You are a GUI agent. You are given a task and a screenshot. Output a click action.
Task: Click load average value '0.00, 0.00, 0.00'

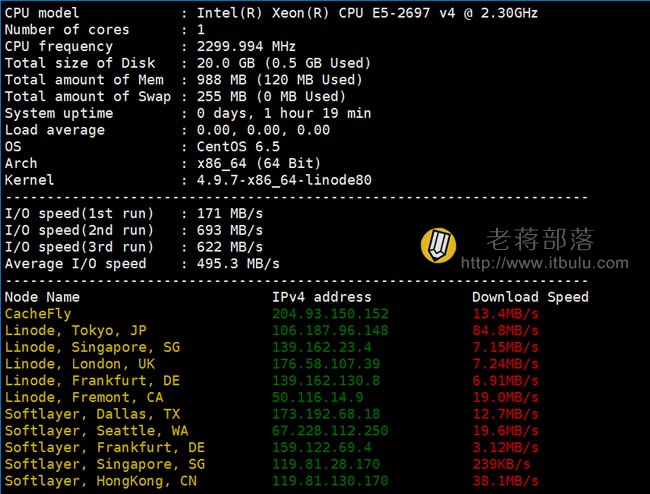tap(263, 130)
